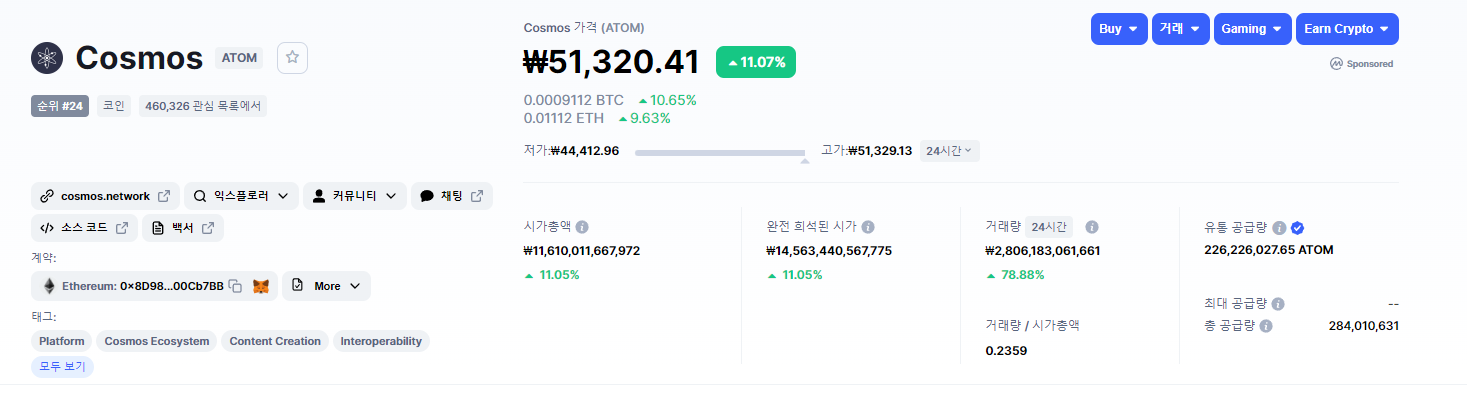Click the 24시간 selector beside 거래량

(1049, 227)
